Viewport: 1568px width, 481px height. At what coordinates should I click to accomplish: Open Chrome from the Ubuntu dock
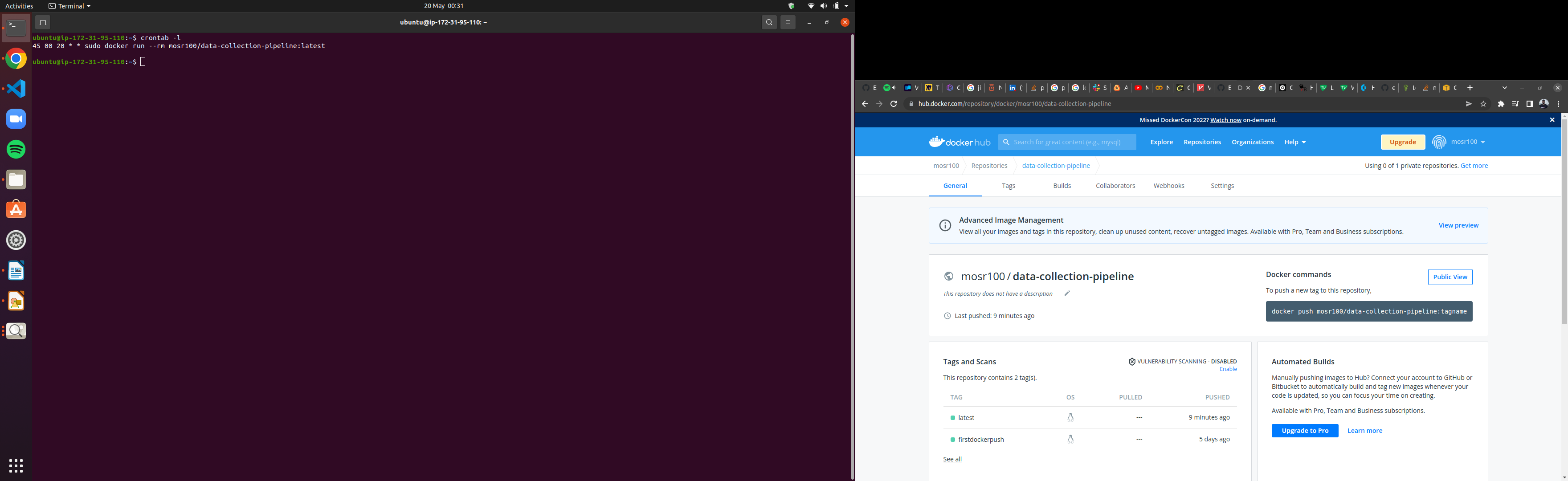pos(15,58)
